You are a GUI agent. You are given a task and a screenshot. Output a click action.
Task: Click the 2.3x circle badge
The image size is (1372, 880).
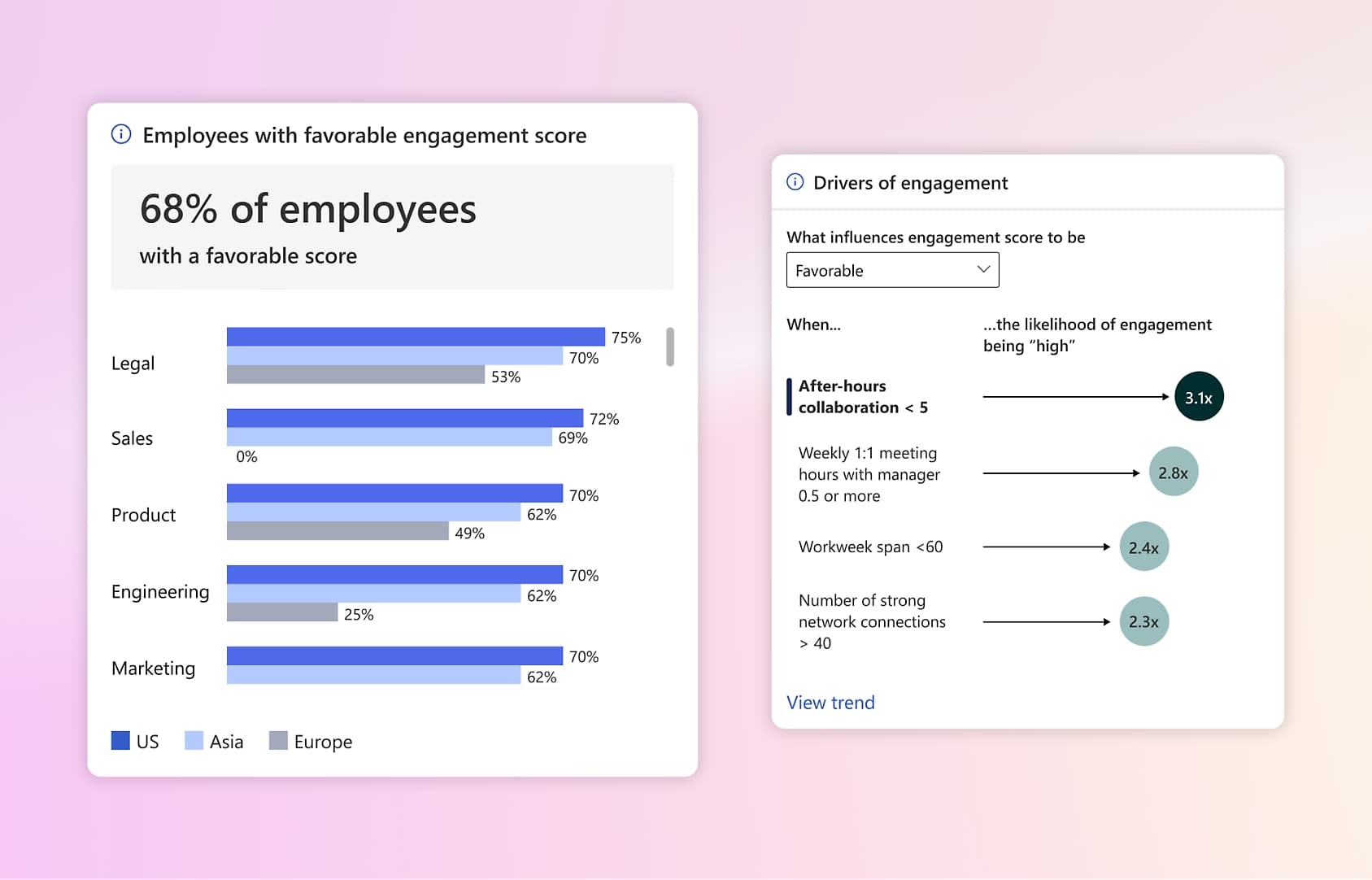pyautogui.click(x=1143, y=621)
